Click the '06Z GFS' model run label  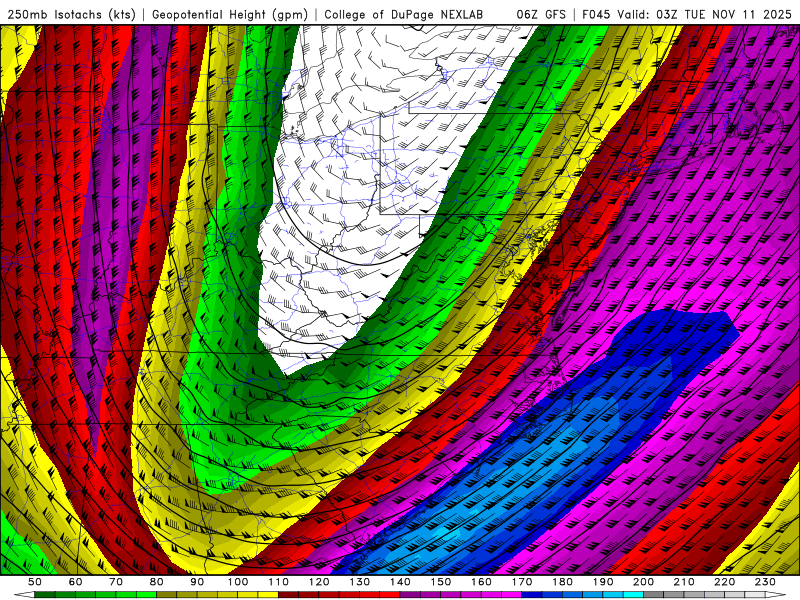(x=541, y=15)
